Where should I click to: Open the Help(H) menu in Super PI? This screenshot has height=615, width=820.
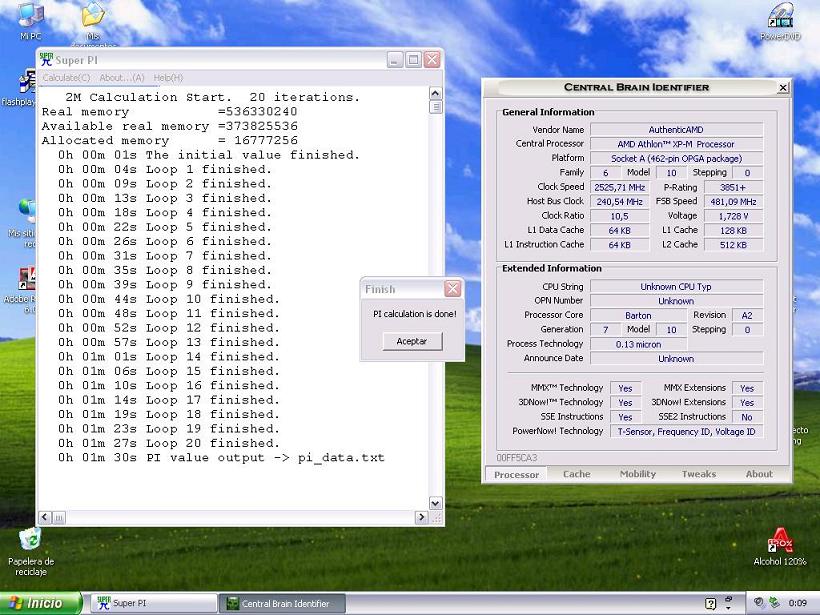[168, 78]
